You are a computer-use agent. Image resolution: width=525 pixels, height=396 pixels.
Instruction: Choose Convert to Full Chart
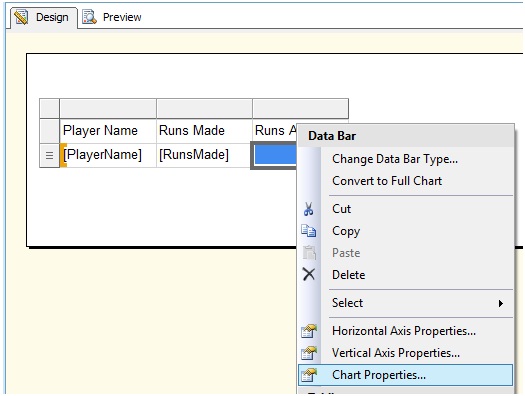pyautogui.click(x=405, y=181)
